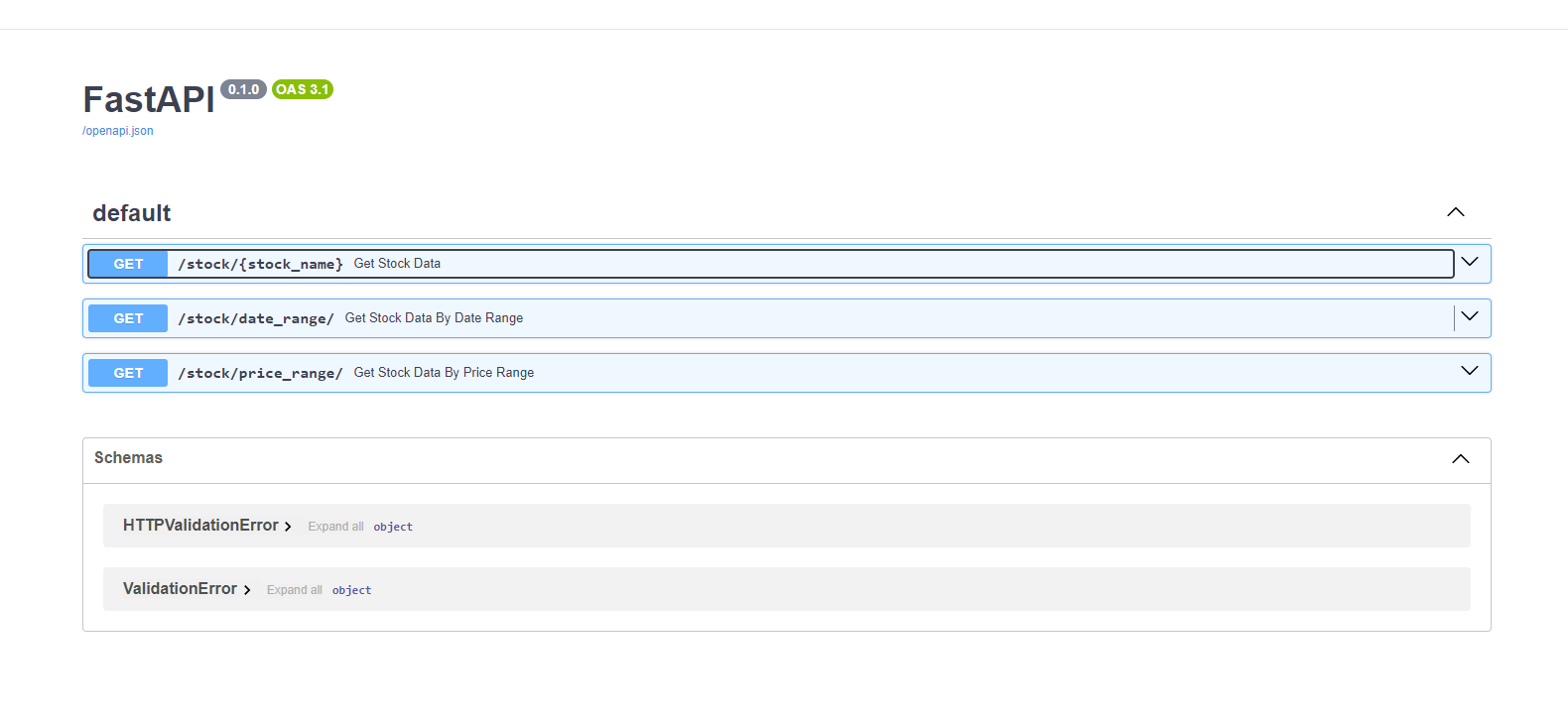Click the Get Stock Data summary

tap(397, 264)
